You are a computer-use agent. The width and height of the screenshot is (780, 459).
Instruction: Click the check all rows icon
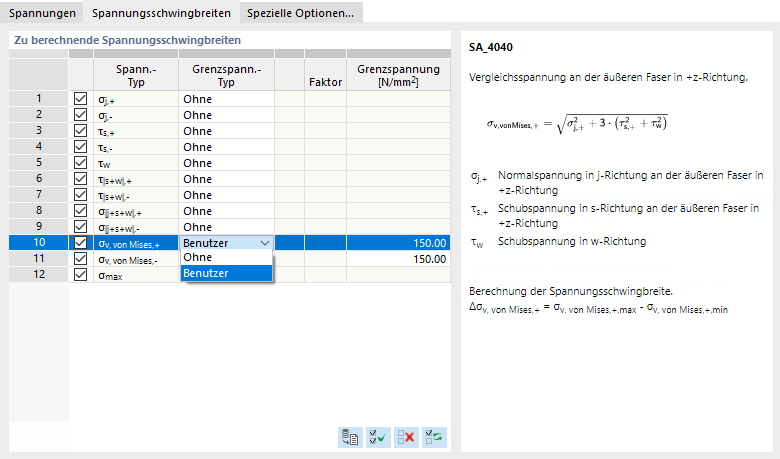coord(378,437)
